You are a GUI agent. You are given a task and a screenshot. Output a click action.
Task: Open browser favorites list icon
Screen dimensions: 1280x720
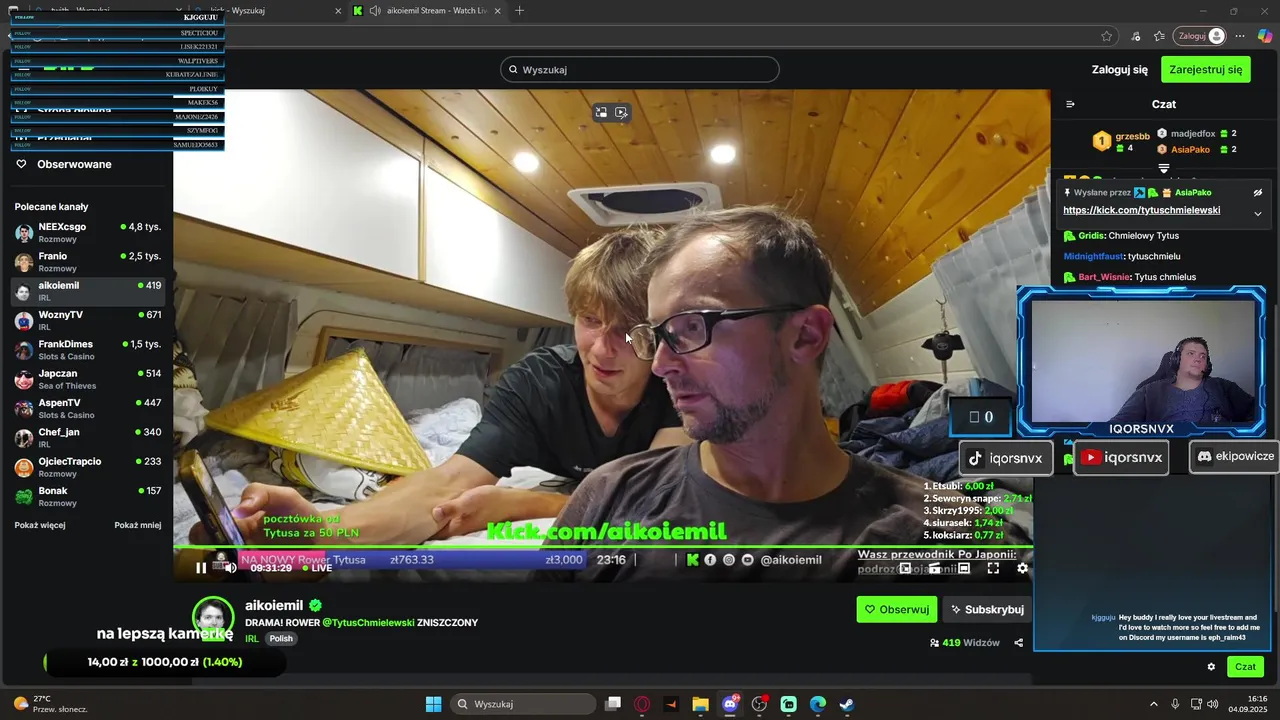pyautogui.click(x=1159, y=36)
